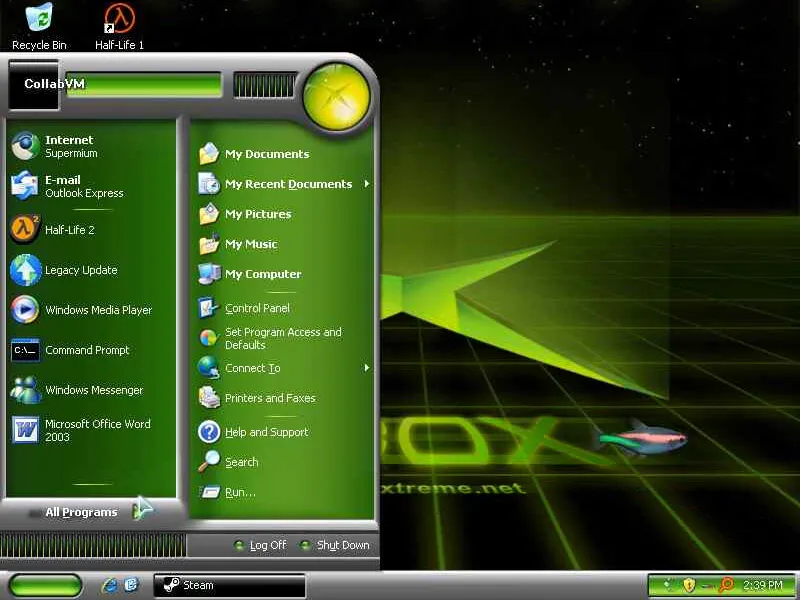Click the 2:39 PM clock
This screenshot has width=800, height=600.
coord(762,585)
